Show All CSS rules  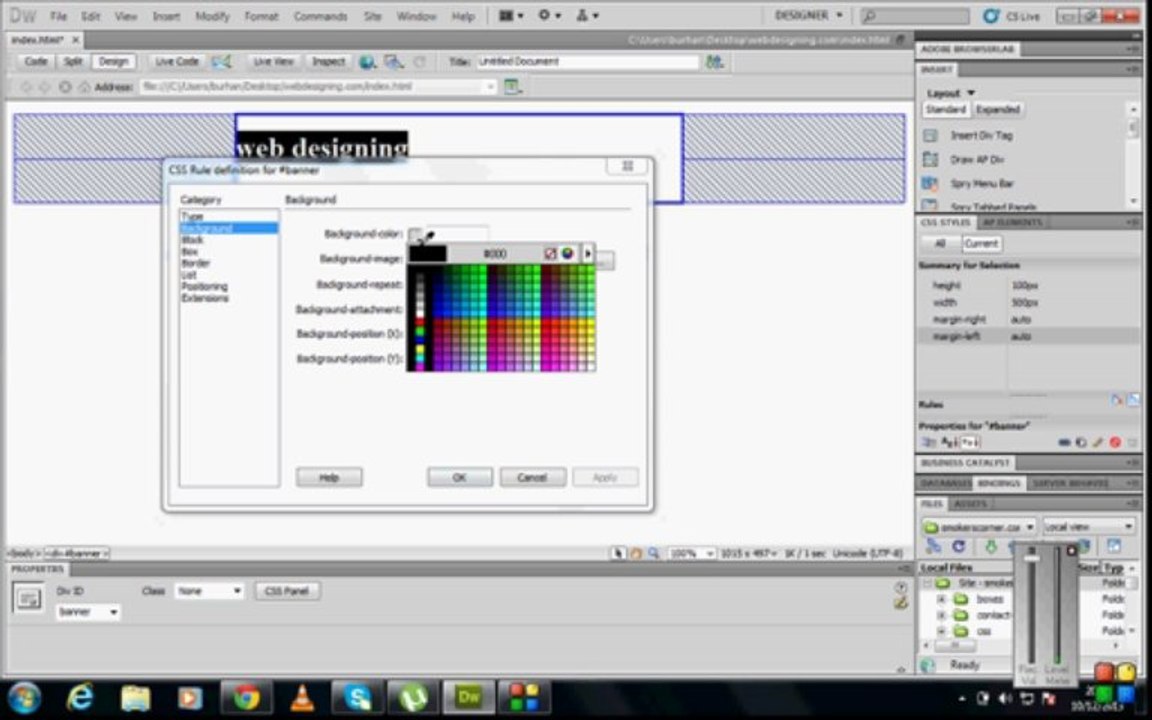pos(940,243)
